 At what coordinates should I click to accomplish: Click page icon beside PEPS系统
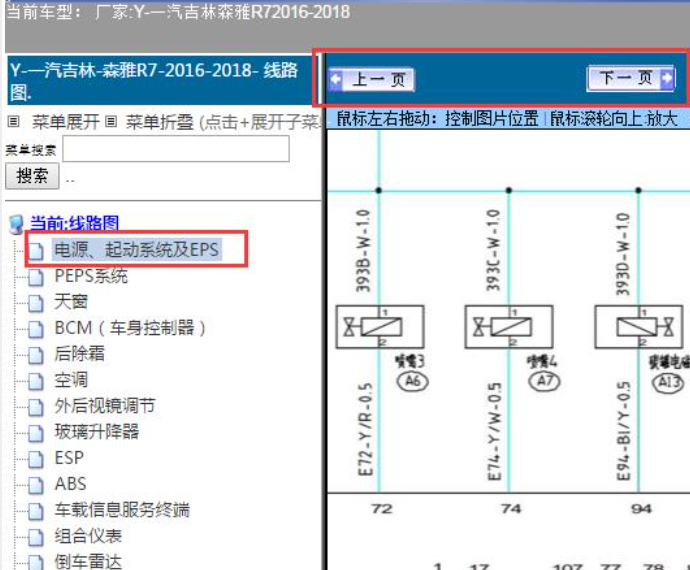coord(36,277)
